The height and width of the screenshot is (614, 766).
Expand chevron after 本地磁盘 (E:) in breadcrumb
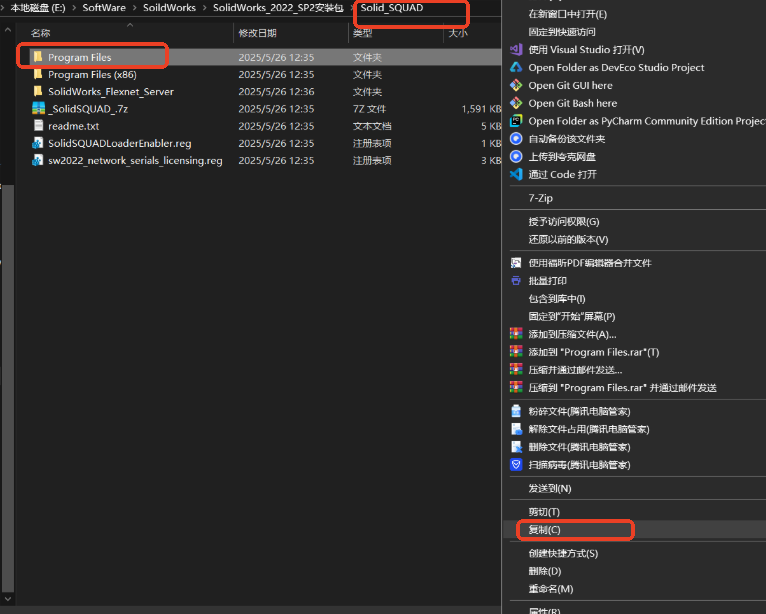tap(74, 8)
